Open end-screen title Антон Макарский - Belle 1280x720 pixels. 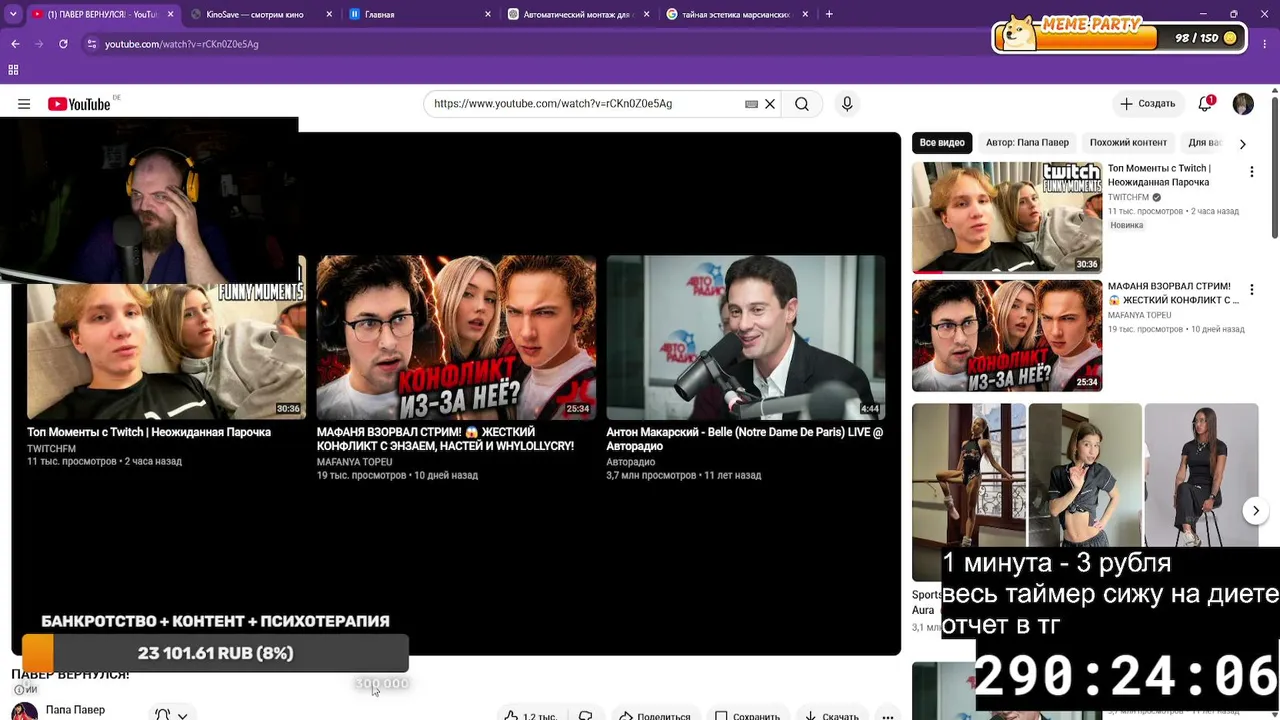click(745, 439)
